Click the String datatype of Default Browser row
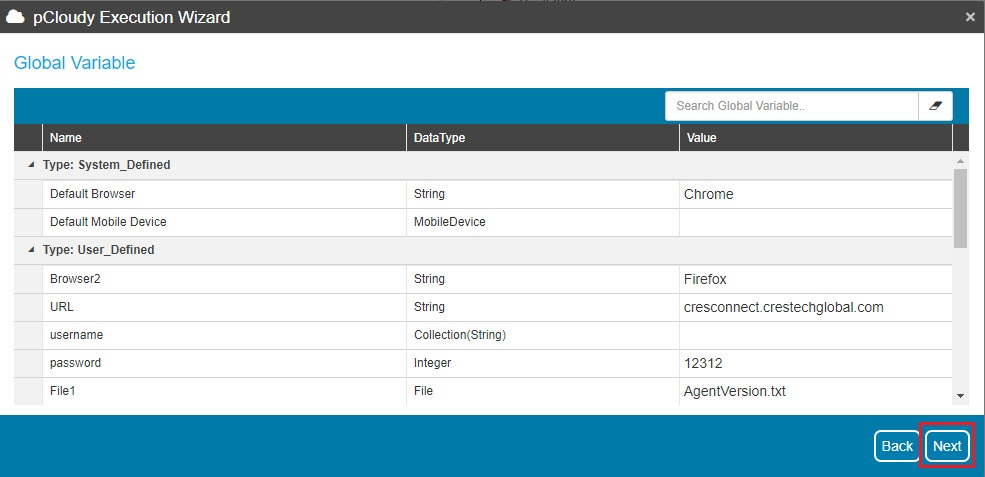Image resolution: width=985 pixels, height=477 pixels. [x=543, y=194]
